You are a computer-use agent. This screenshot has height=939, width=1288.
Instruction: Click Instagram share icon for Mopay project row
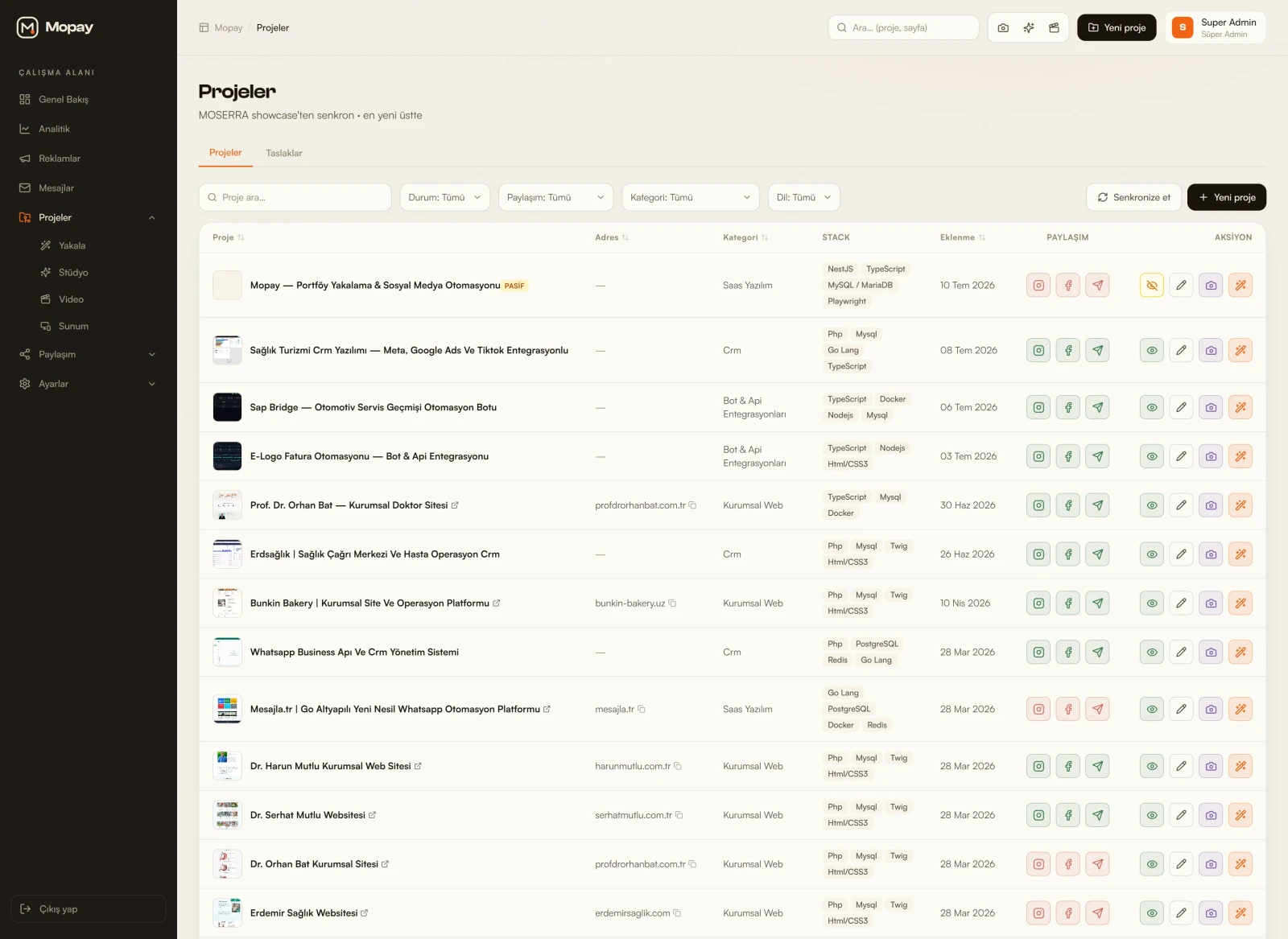(1038, 286)
